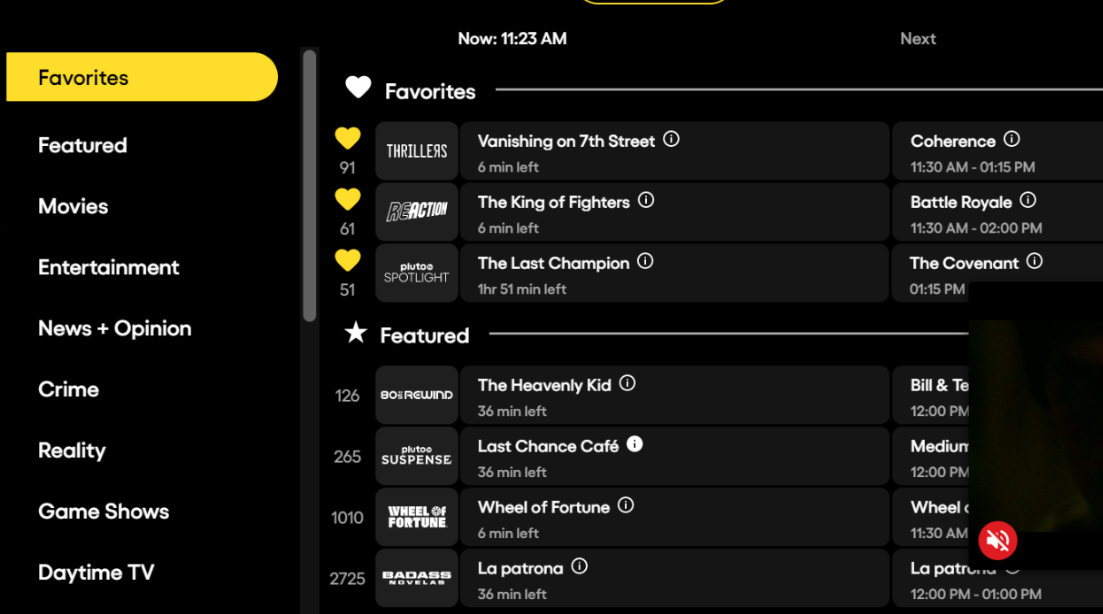The image size is (1103, 614).
Task: Toggle favorite heart for channel 61
Action: pos(347,200)
